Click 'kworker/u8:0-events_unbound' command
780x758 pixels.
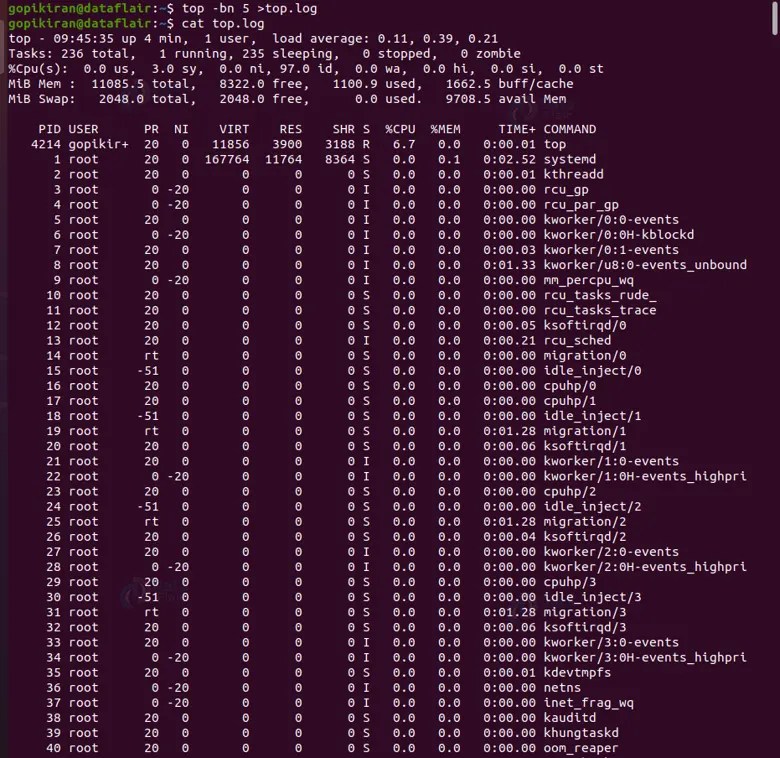coord(645,265)
